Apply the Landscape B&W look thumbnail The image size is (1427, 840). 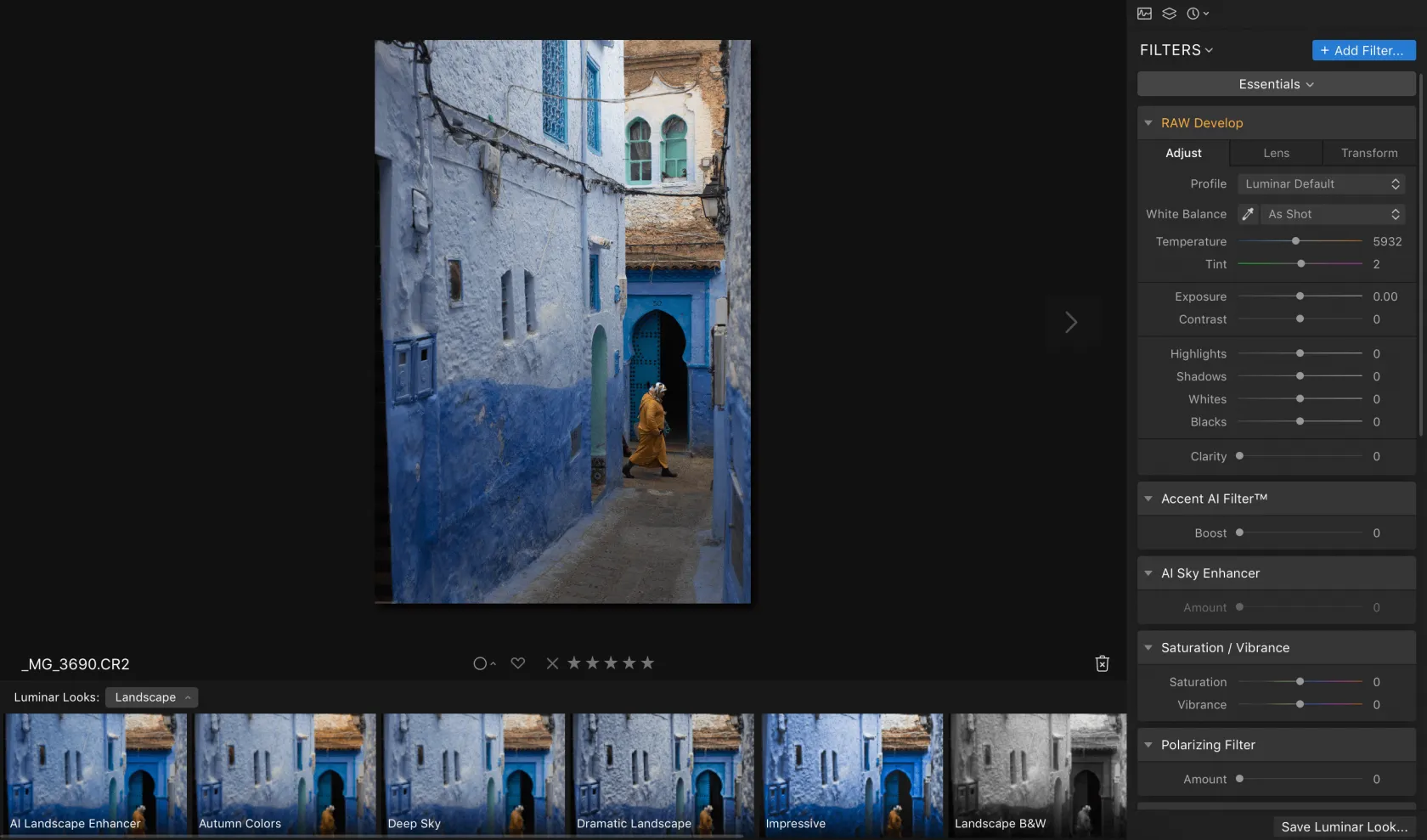click(x=1037, y=774)
